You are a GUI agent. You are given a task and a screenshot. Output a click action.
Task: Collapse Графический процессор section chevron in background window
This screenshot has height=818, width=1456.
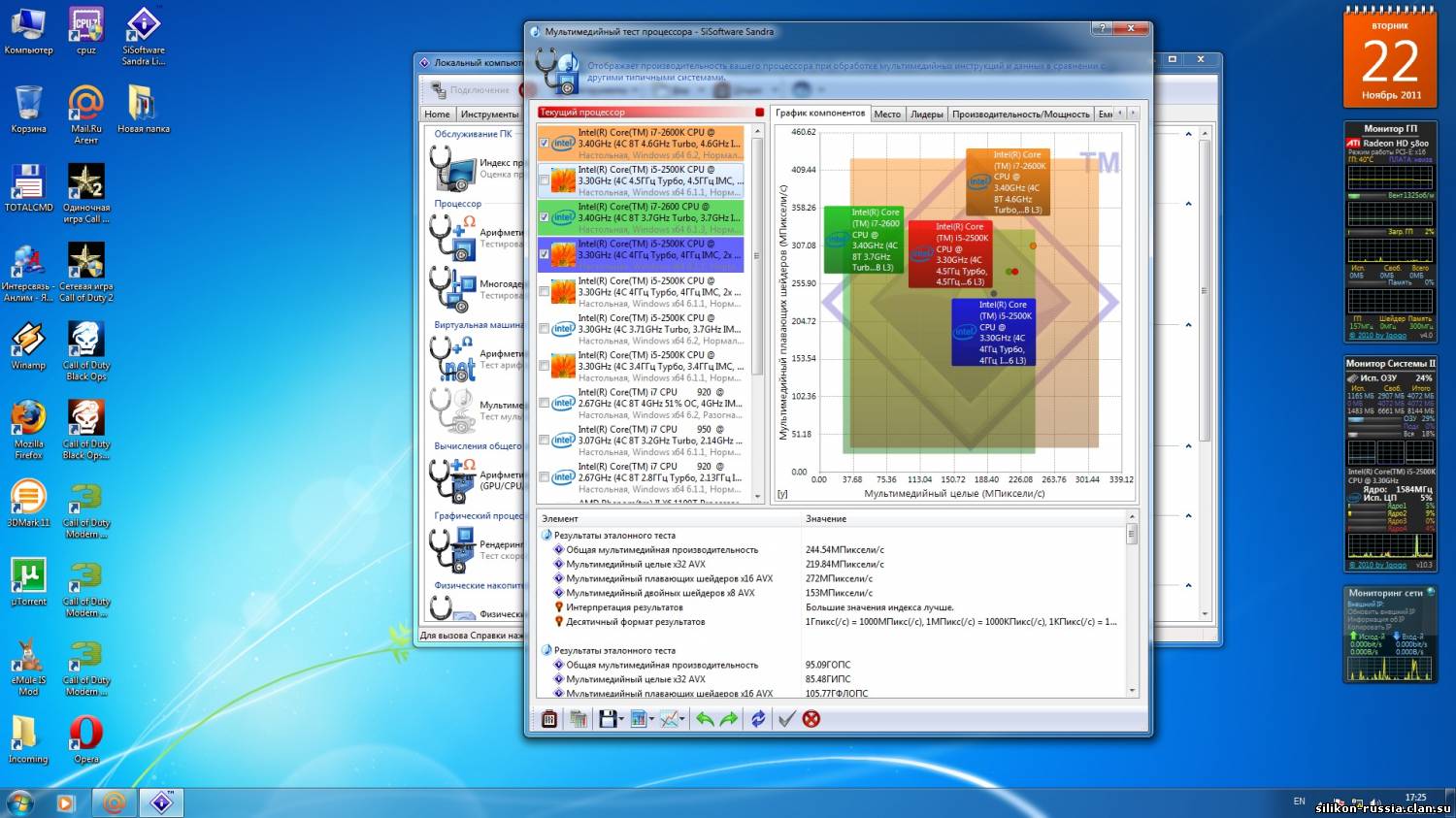click(x=1189, y=515)
